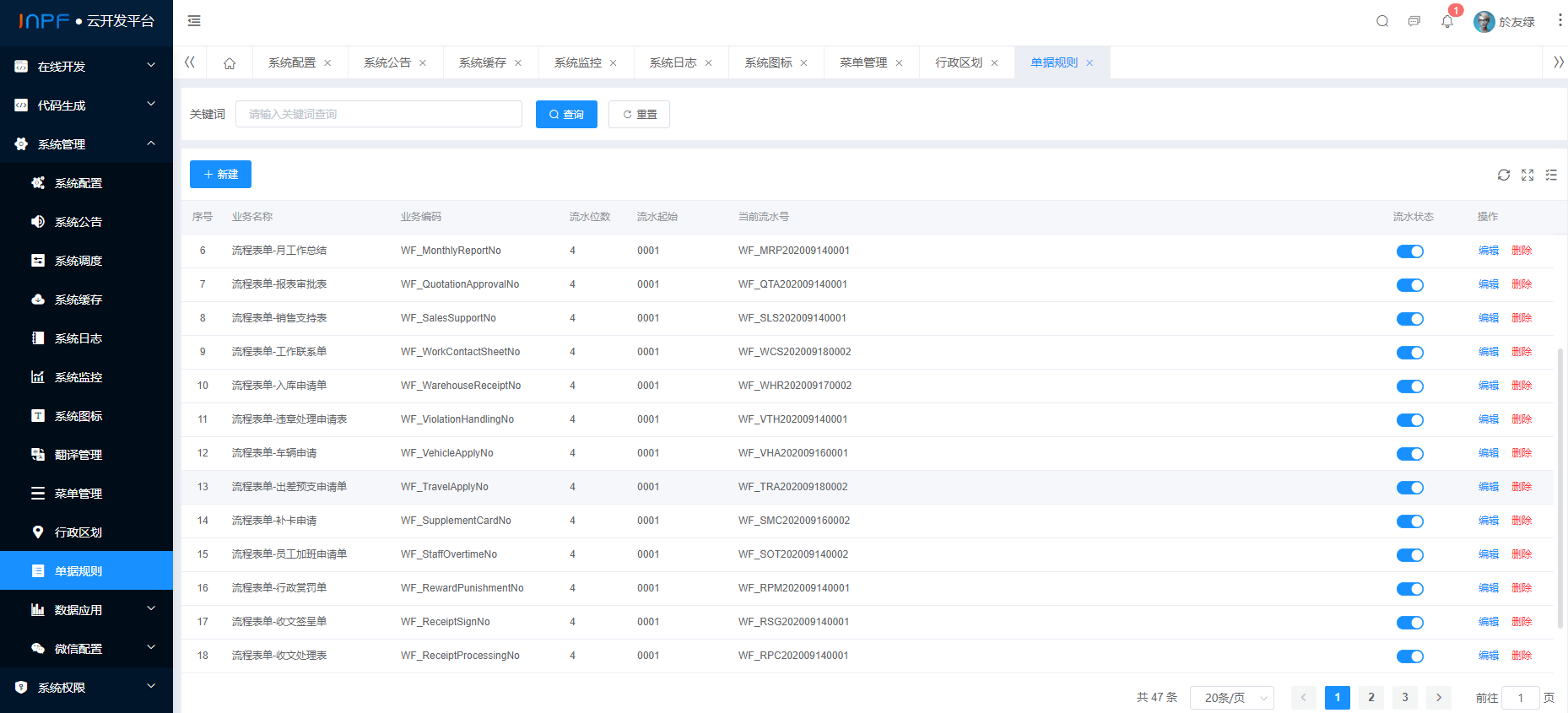Go to the home tab icon
1568x713 pixels.
tap(230, 63)
